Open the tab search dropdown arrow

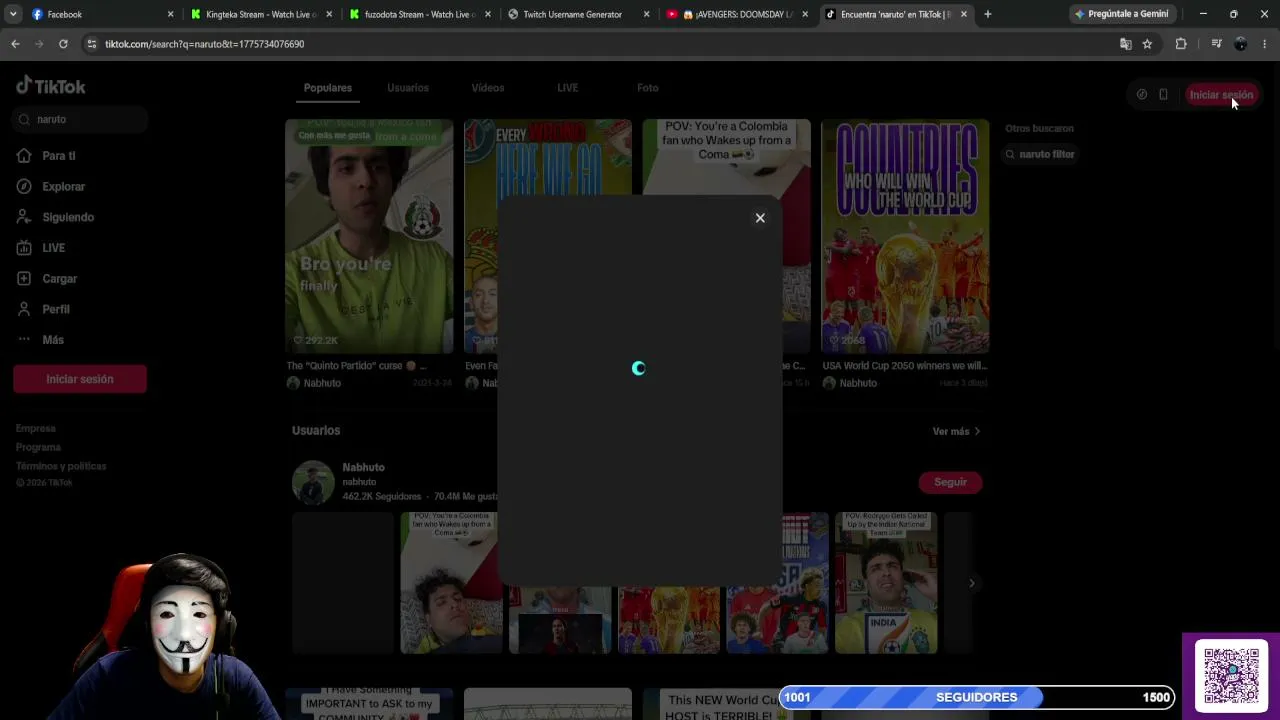tap(13, 14)
